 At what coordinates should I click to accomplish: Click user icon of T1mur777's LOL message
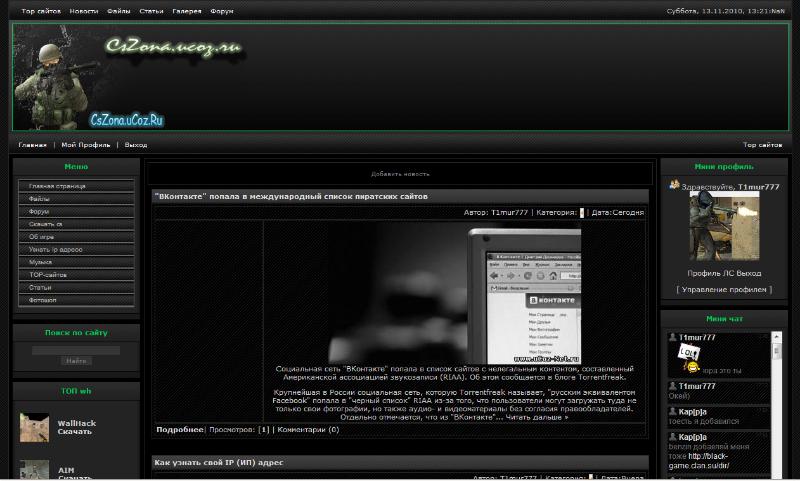coord(673,337)
